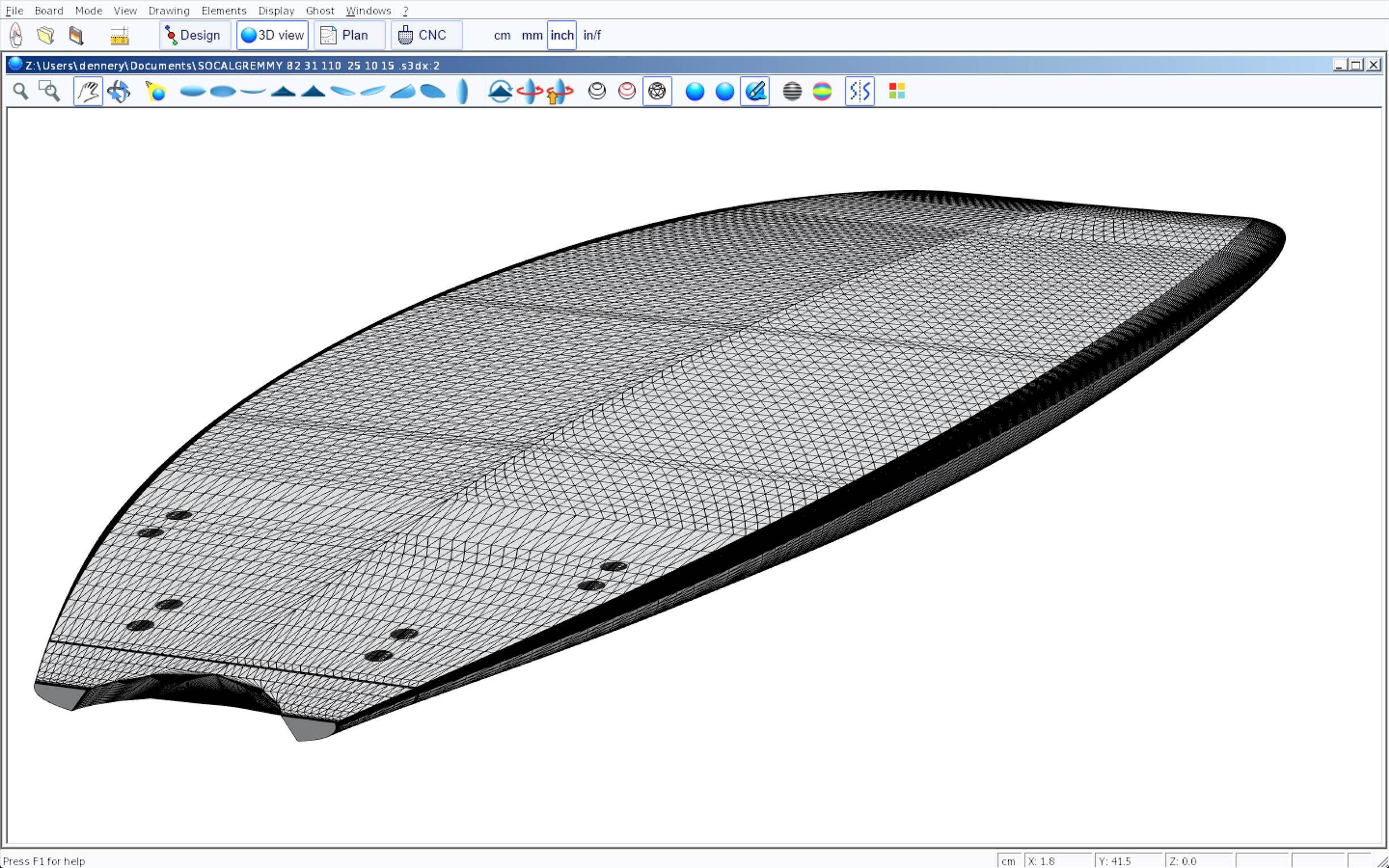Open the Ghost menu

pyautogui.click(x=319, y=10)
